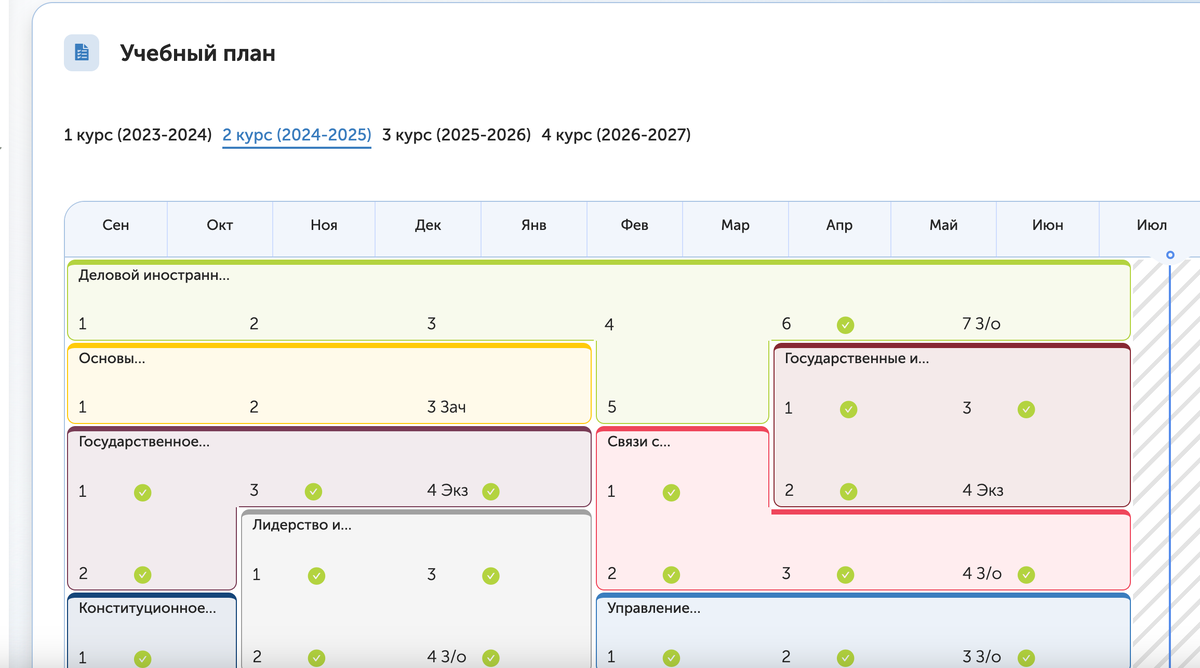Click module 2 in Основы... block
Image resolution: width=1200 pixels, height=668 pixels.
pos(254,407)
